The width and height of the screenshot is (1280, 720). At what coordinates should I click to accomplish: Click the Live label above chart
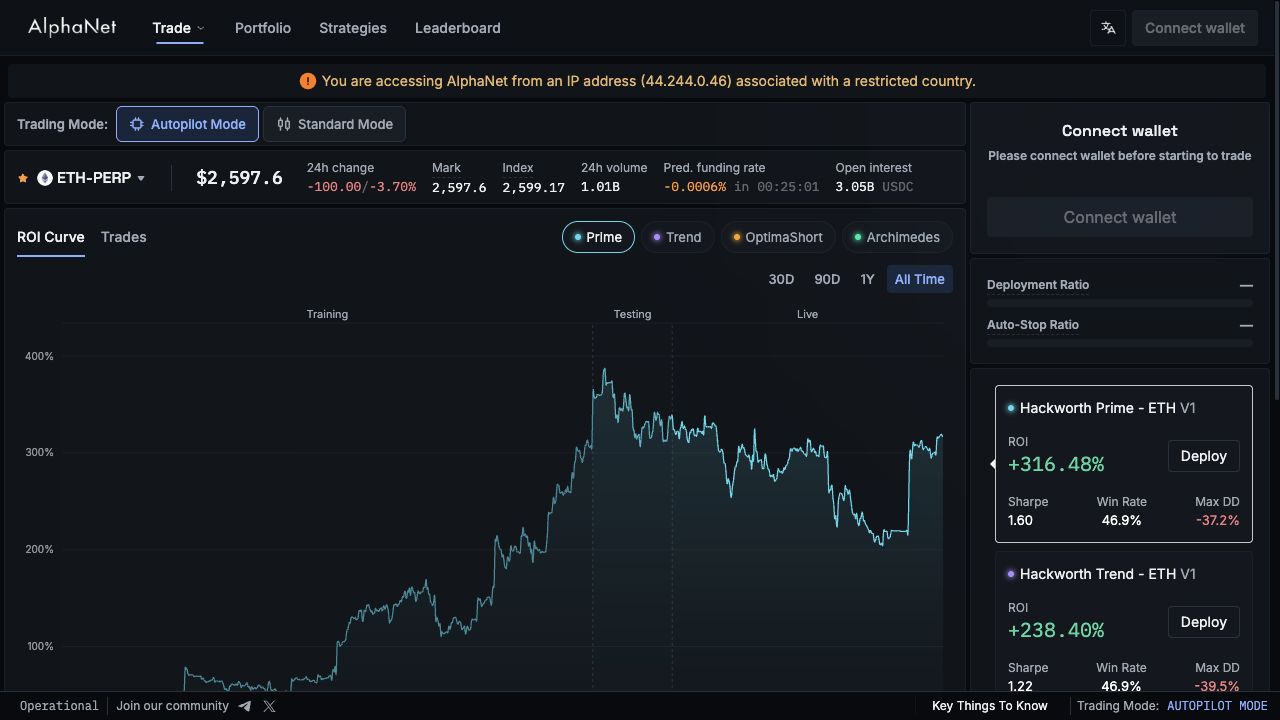coord(807,314)
